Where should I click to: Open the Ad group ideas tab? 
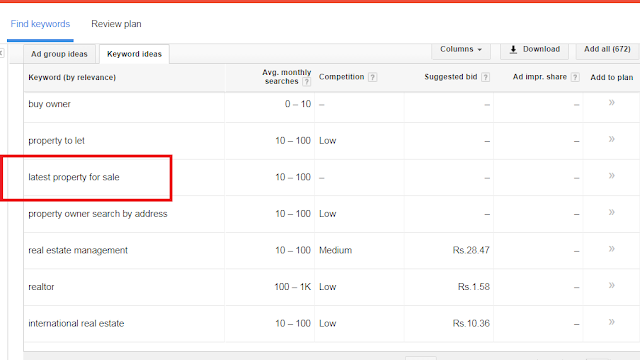[59, 54]
